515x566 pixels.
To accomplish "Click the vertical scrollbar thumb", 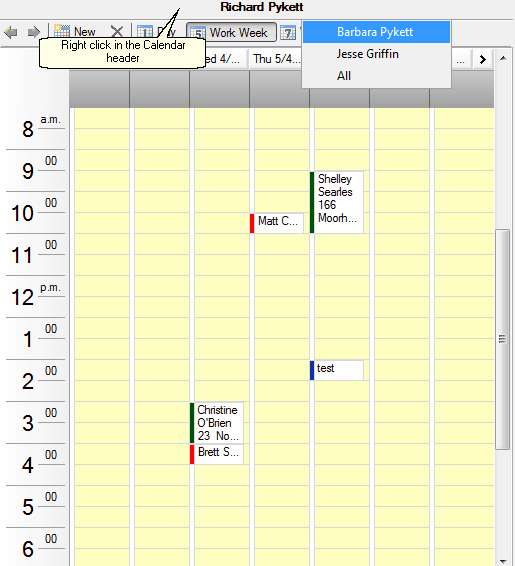I will [502, 339].
